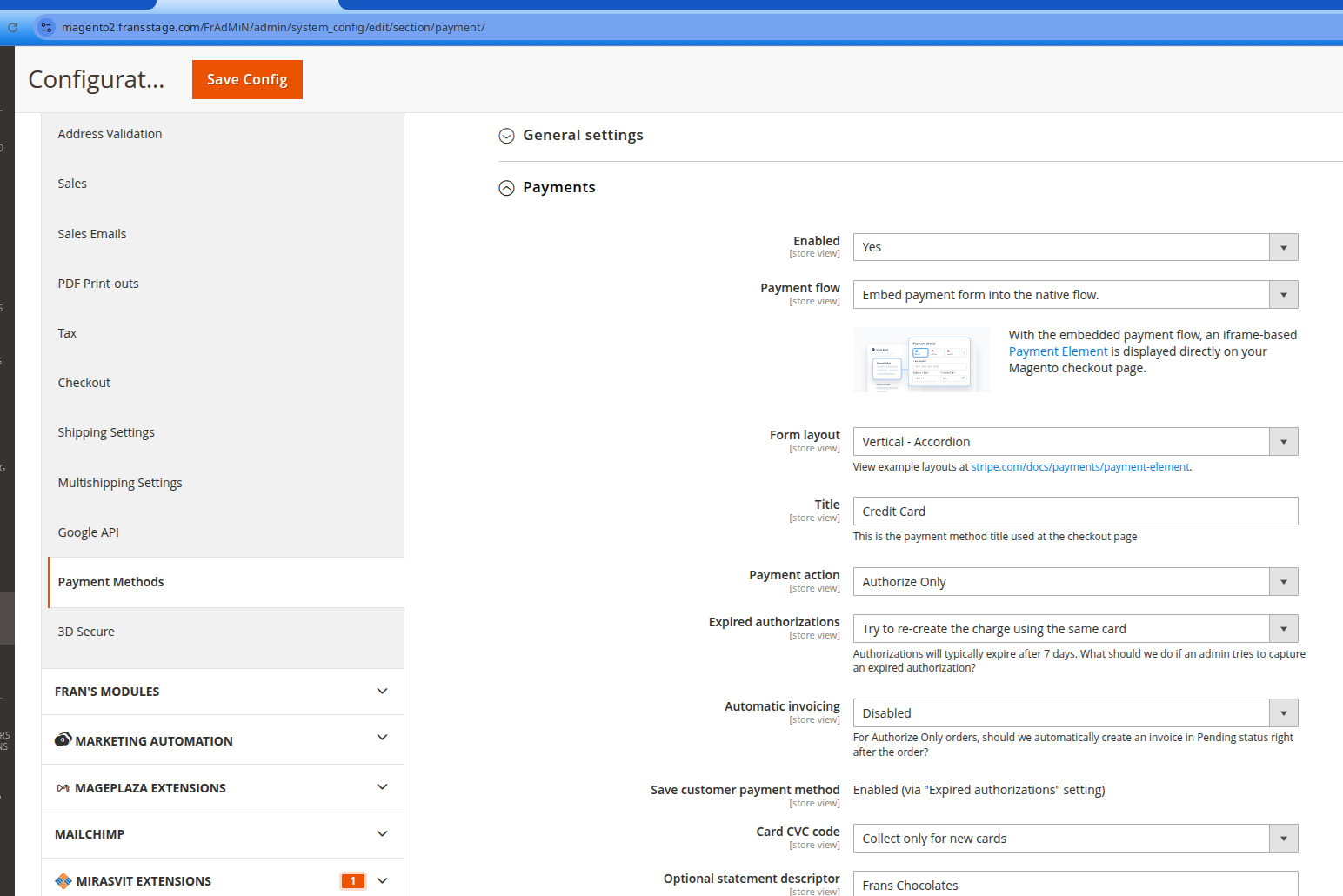Viewport: 1343px width, 896px height.
Task: Go to Shipping Settings section
Action: pos(106,432)
